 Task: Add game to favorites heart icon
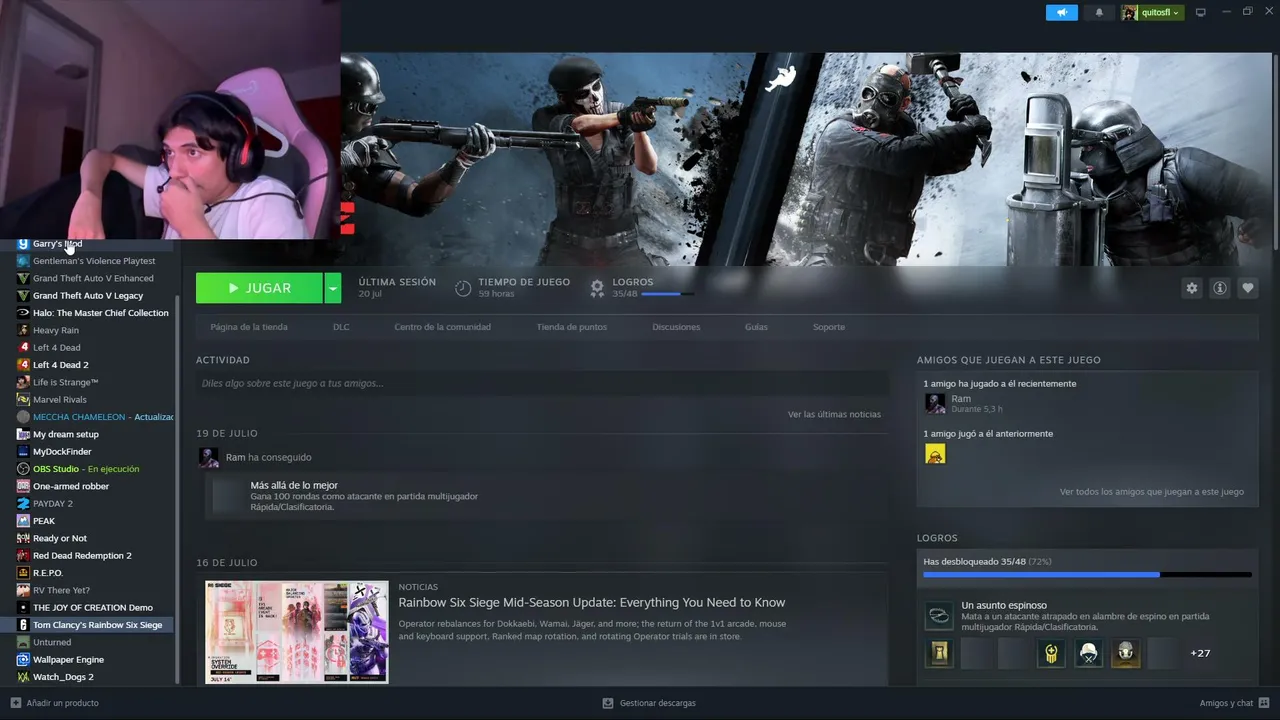1248,288
